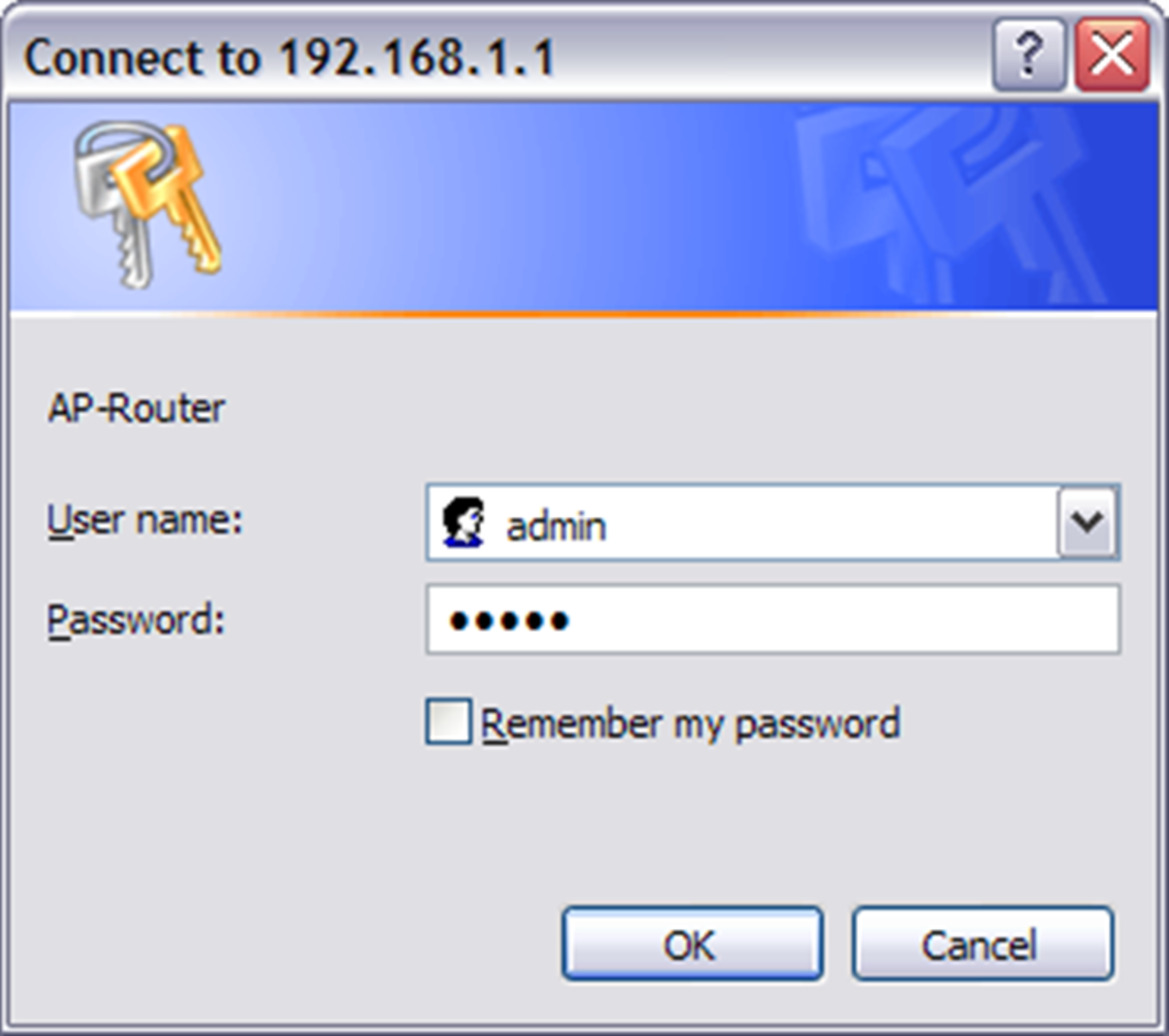Click the user avatar icon beside admin
This screenshot has width=1169, height=1036.
(x=462, y=522)
